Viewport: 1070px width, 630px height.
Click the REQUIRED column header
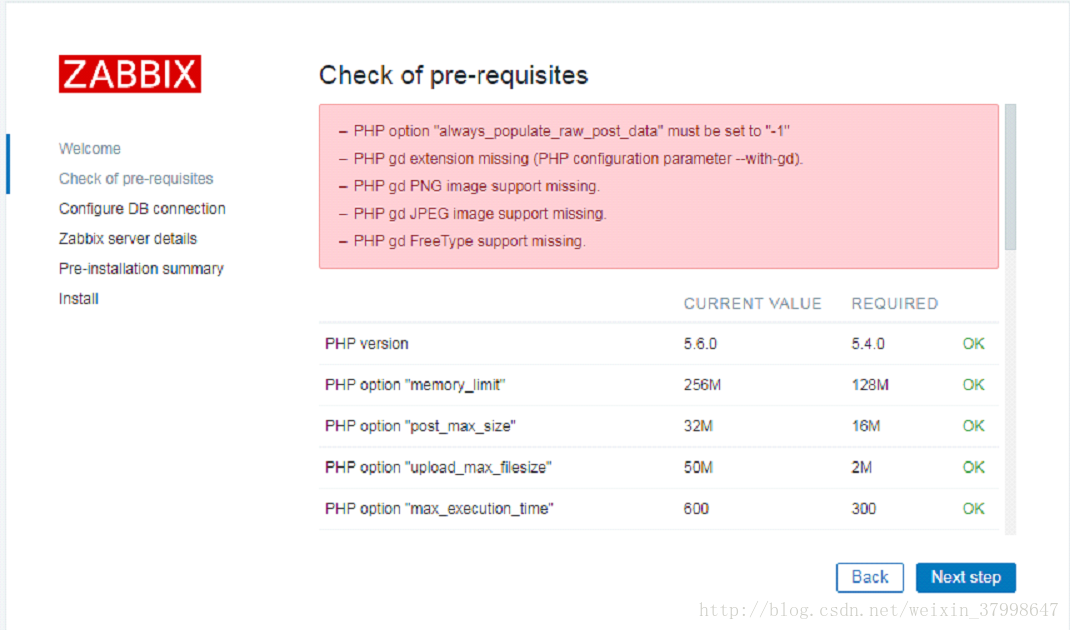(894, 304)
